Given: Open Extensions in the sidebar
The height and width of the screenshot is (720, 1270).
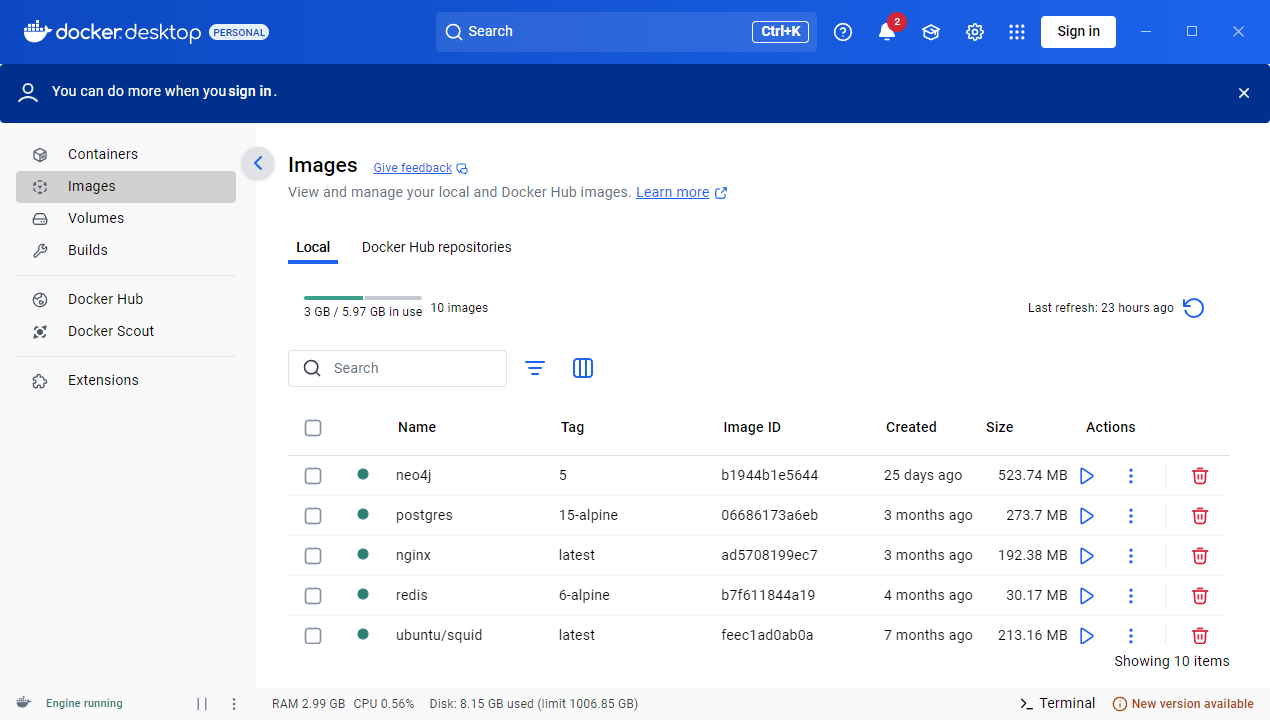Looking at the screenshot, I should click(x=126, y=380).
